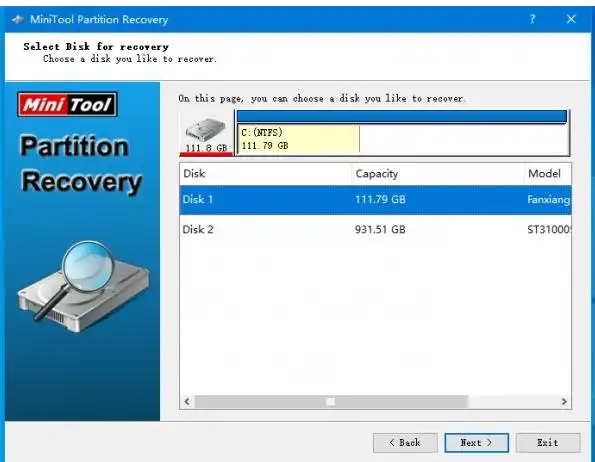The height and width of the screenshot is (462, 595).
Task: Click the scrollbar right arrow
Action: (564, 401)
